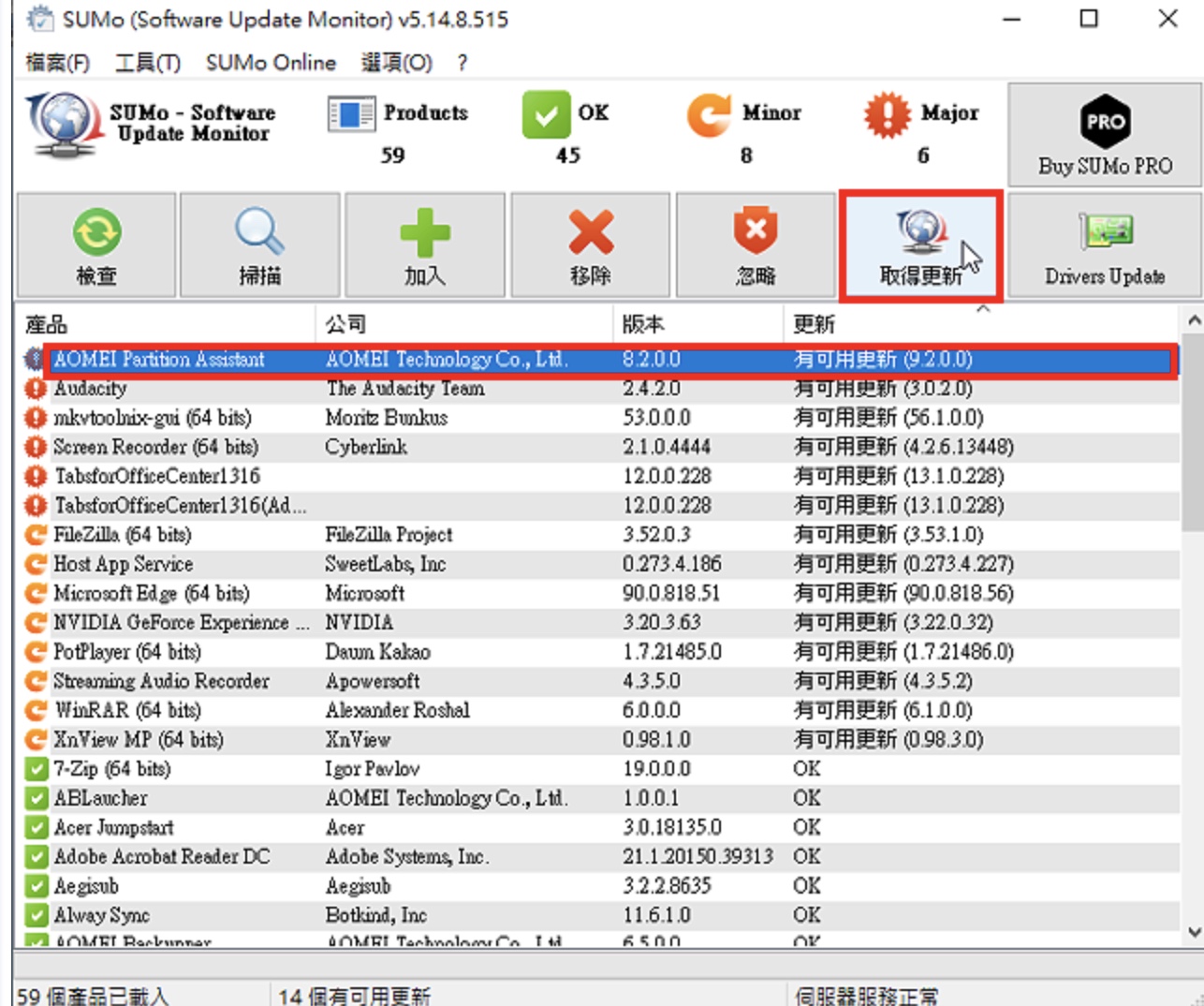Click the green OK icon beside ABLaucher
1204x1006 pixels.
[36, 798]
